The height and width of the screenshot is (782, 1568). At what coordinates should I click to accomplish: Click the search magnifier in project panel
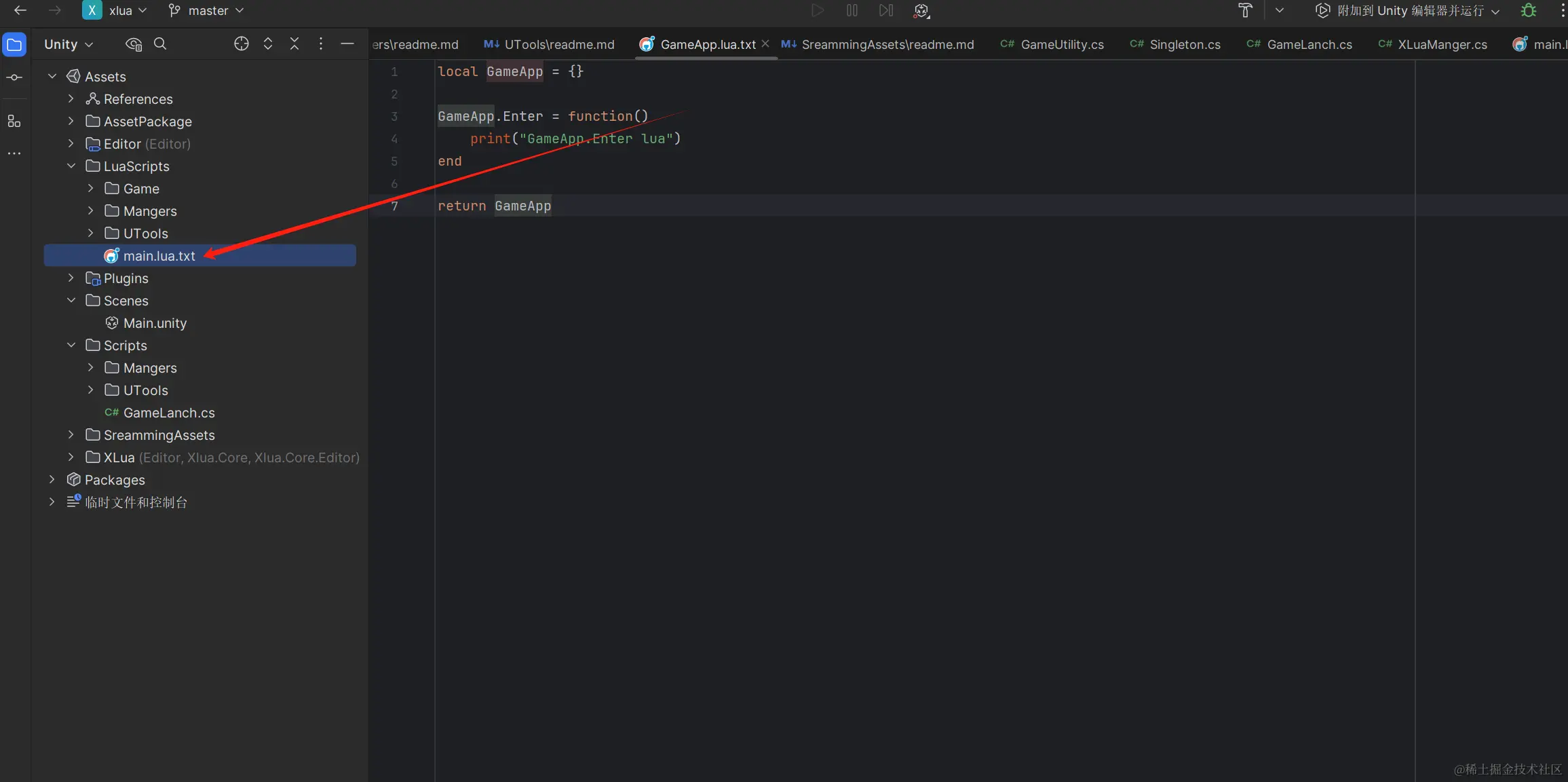point(160,43)
